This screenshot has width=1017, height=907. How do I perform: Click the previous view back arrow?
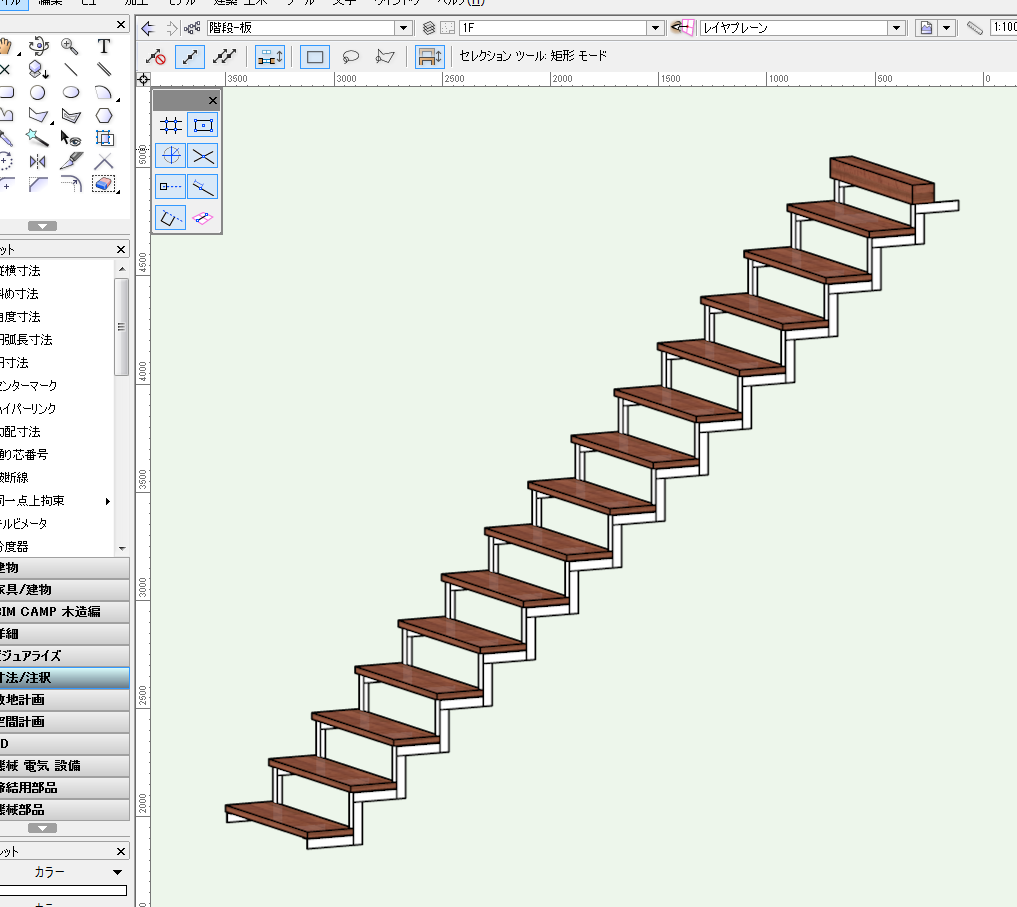pyautogui.click(x=148, y=28)
